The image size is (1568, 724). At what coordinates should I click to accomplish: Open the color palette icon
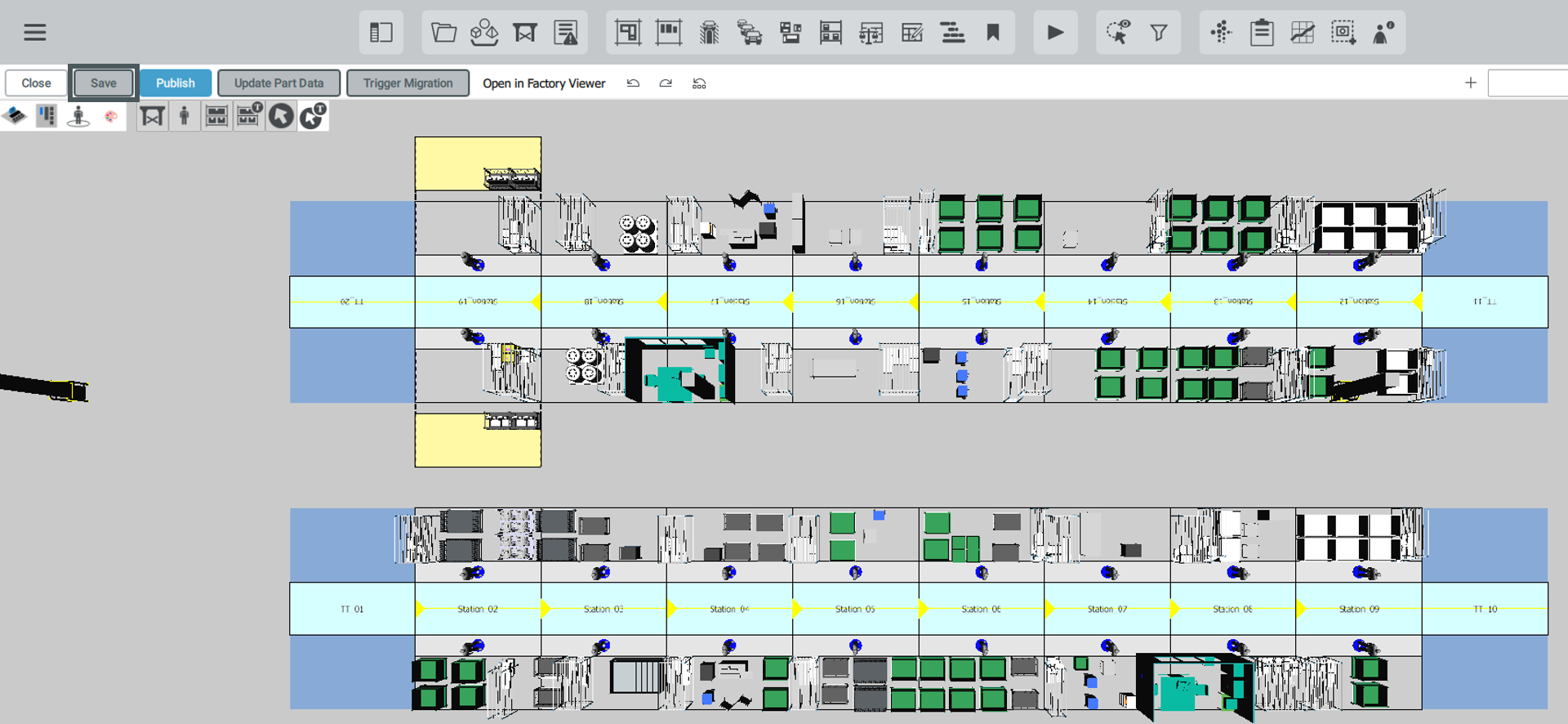(x=111, y=117)
